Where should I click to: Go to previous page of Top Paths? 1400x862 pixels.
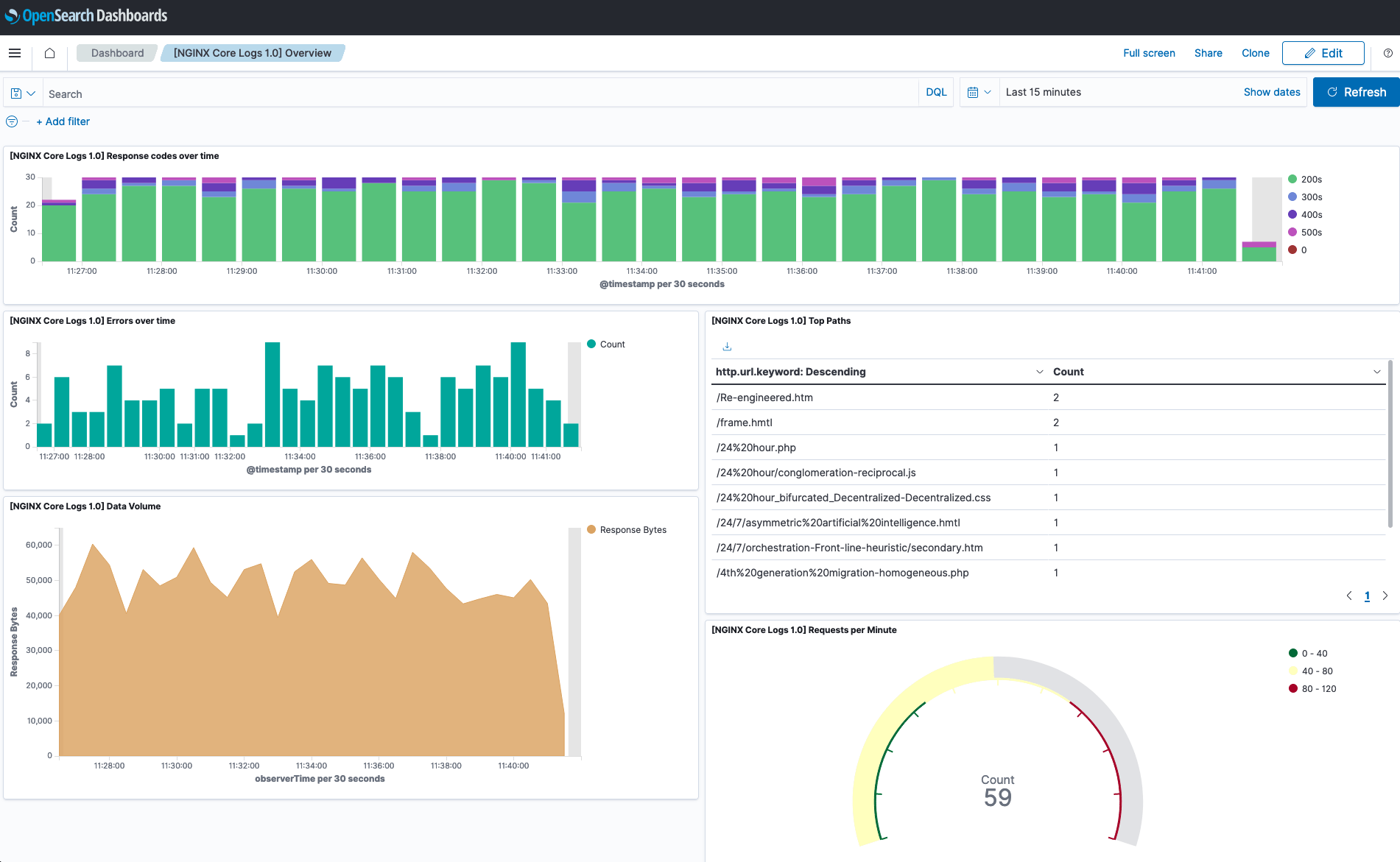1349,596
